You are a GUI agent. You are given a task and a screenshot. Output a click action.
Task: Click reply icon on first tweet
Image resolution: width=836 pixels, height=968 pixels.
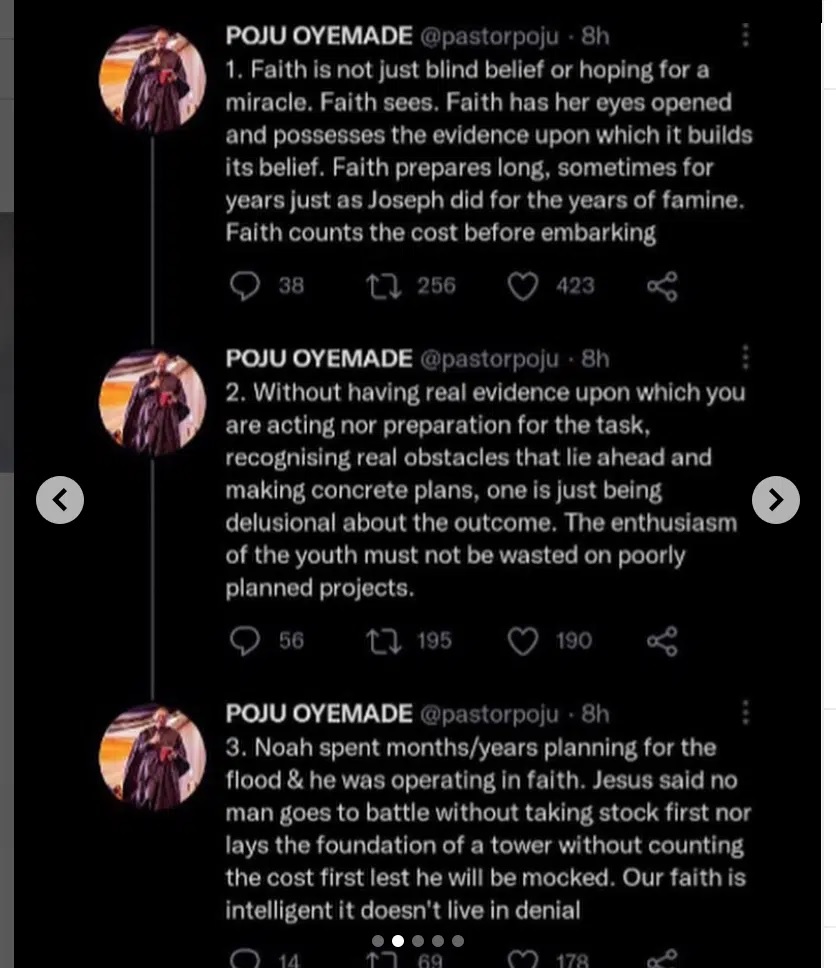tap(245, 286)
